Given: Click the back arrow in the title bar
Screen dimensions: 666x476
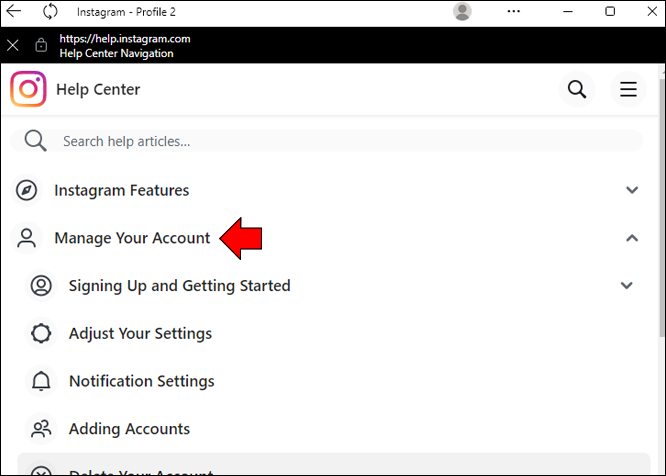Looking at the screenshot, I should [x=14, y=11].
